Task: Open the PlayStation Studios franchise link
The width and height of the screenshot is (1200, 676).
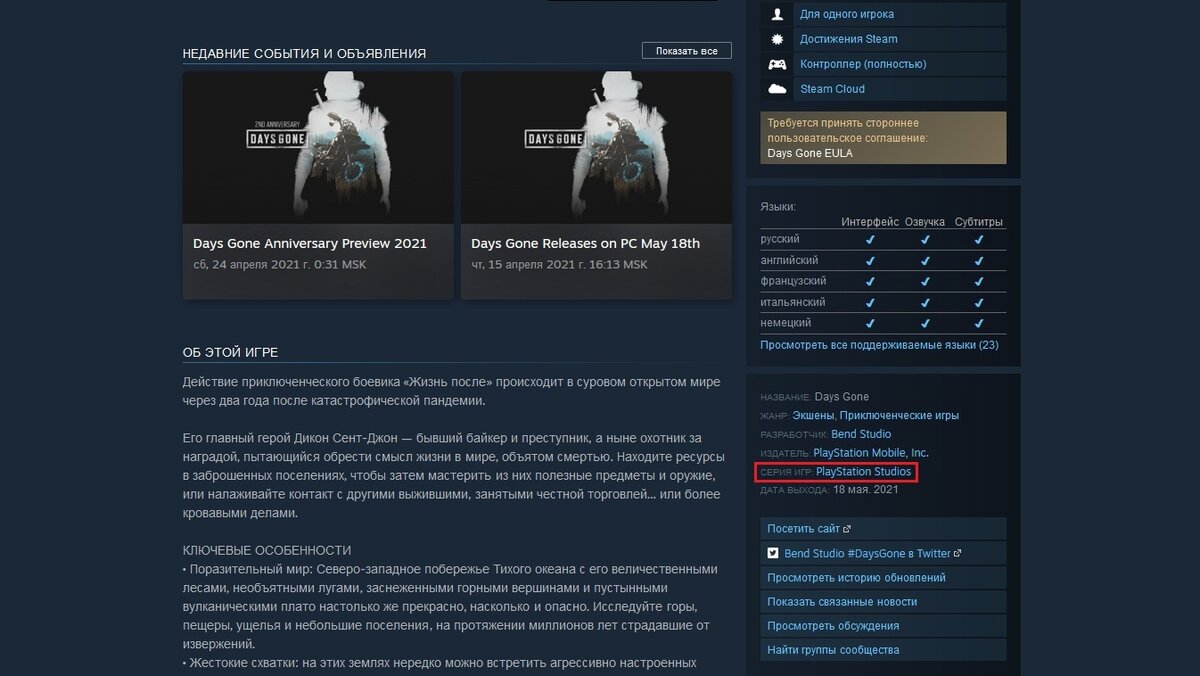Action: (863, 471)
